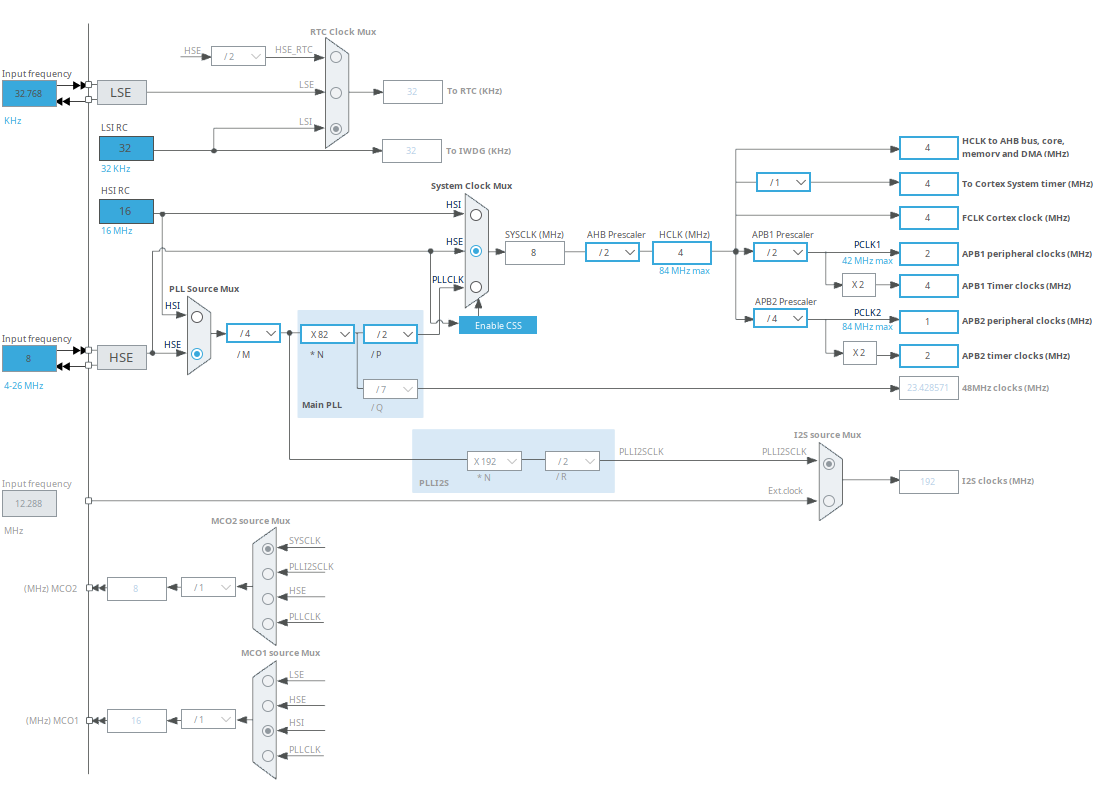1108x792 pixels.
Task: Click the '4-26 MHz' range label
Action: (x=24, y=386)
